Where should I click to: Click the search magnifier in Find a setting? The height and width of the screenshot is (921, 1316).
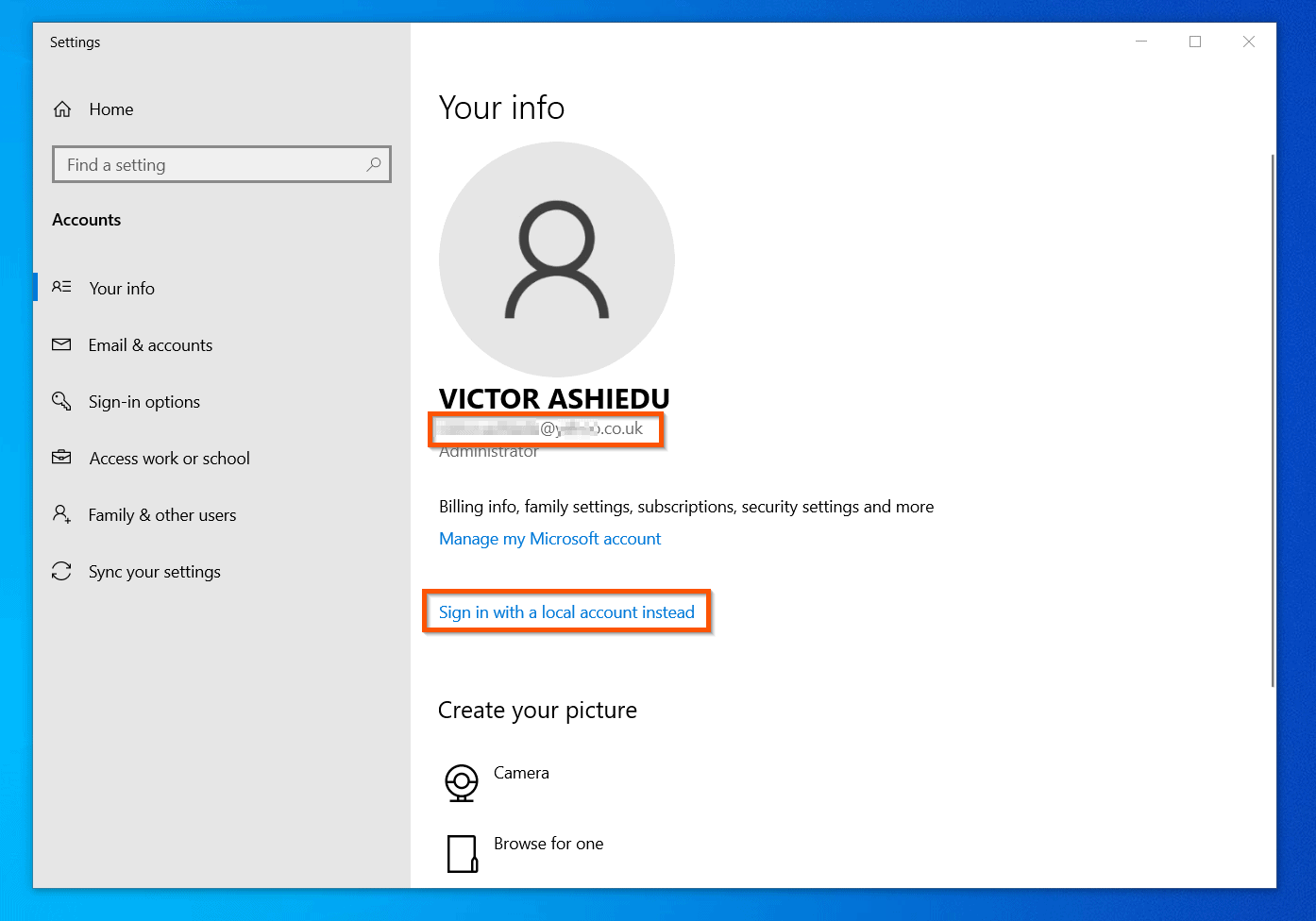(x=375, y=164)
